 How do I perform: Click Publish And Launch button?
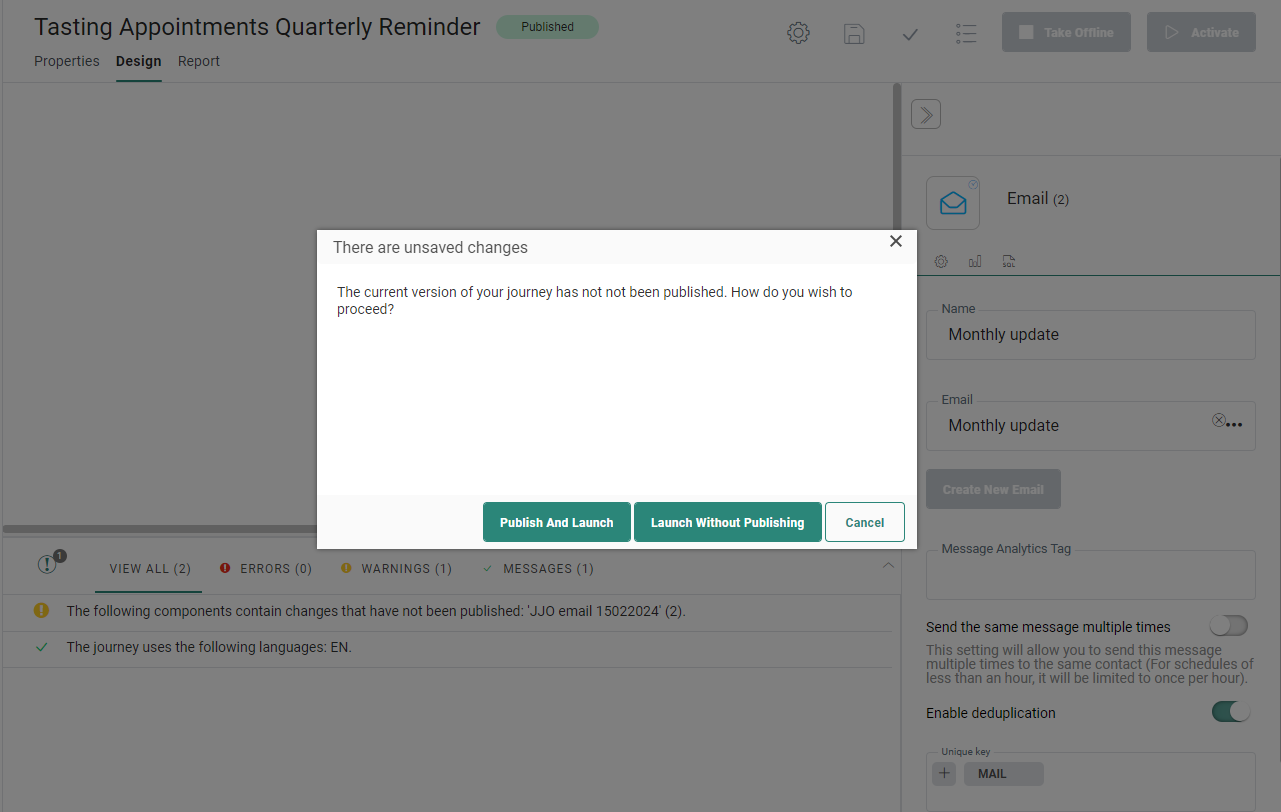pos(556,522)
